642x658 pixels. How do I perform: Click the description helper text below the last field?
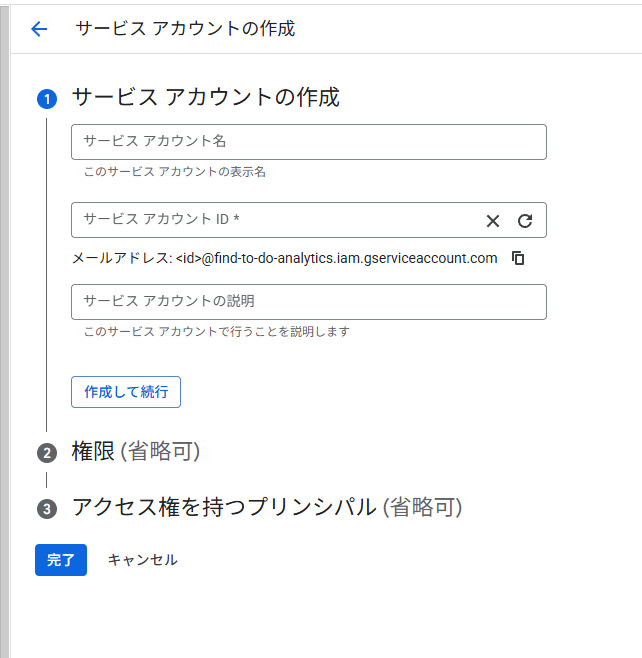[216, 331]
